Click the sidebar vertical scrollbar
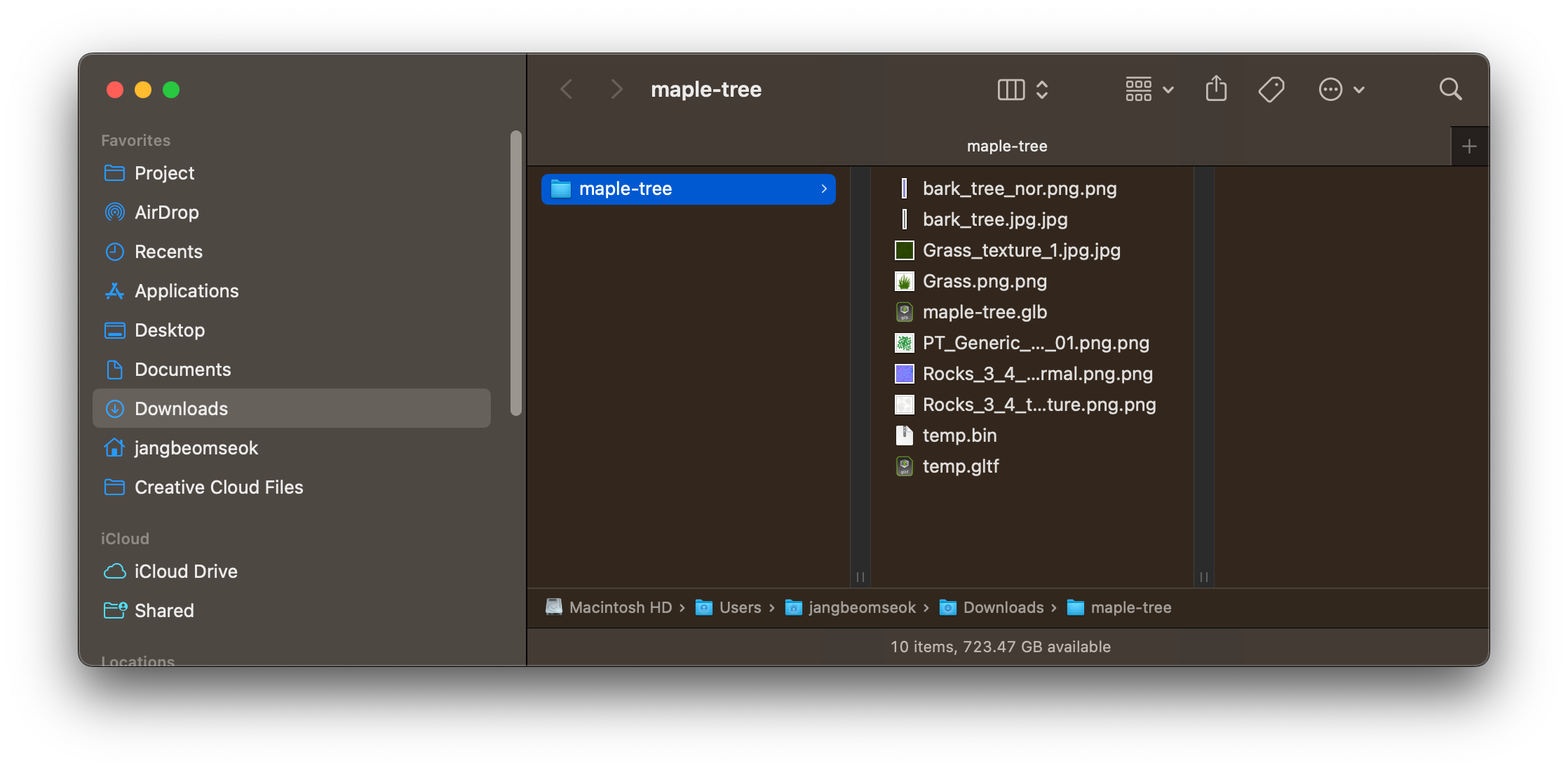The width and height of the screenshot is (1568, 770). (x=516, y=273)
